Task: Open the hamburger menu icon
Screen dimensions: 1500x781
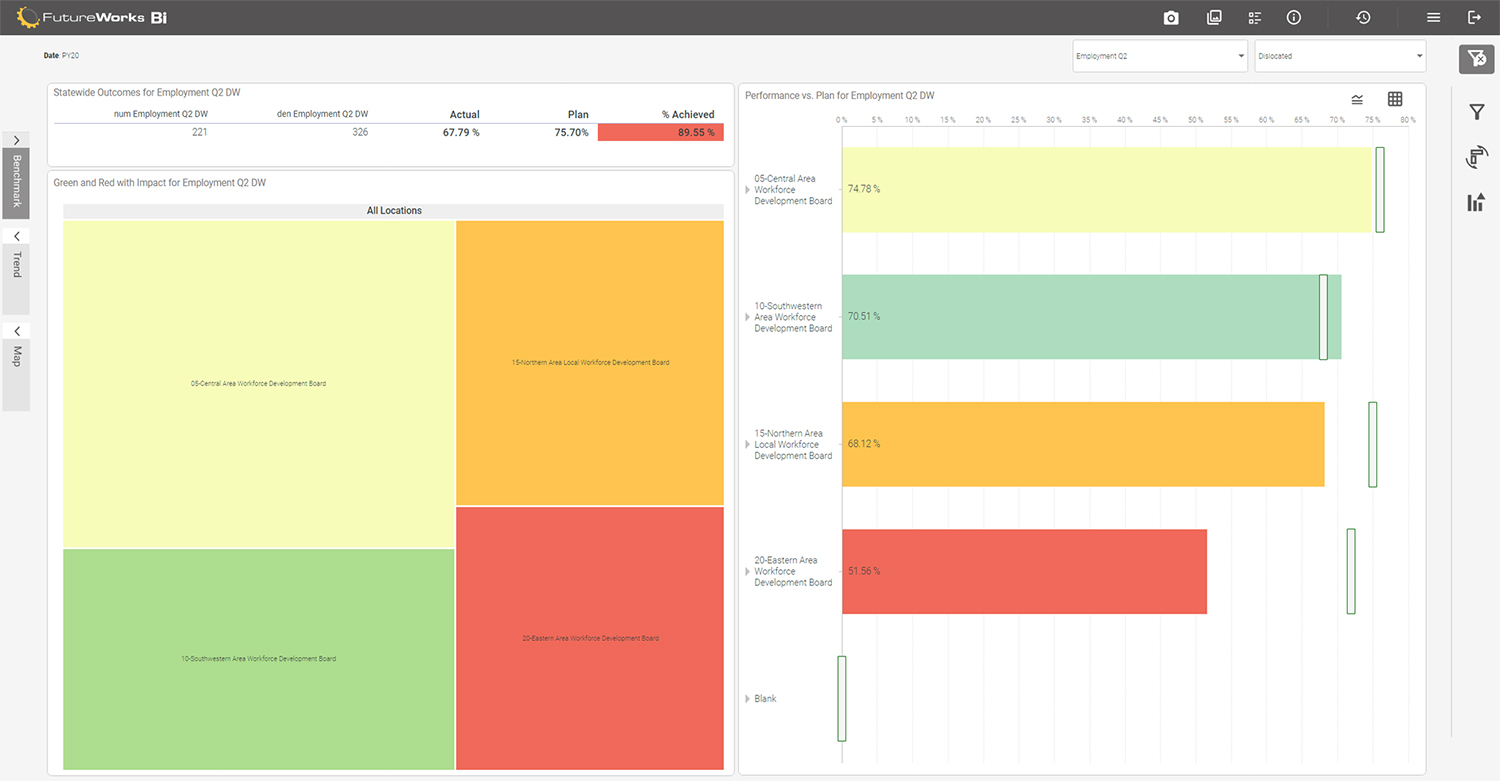Action: pyautogui.click(x=1433, y=17)
